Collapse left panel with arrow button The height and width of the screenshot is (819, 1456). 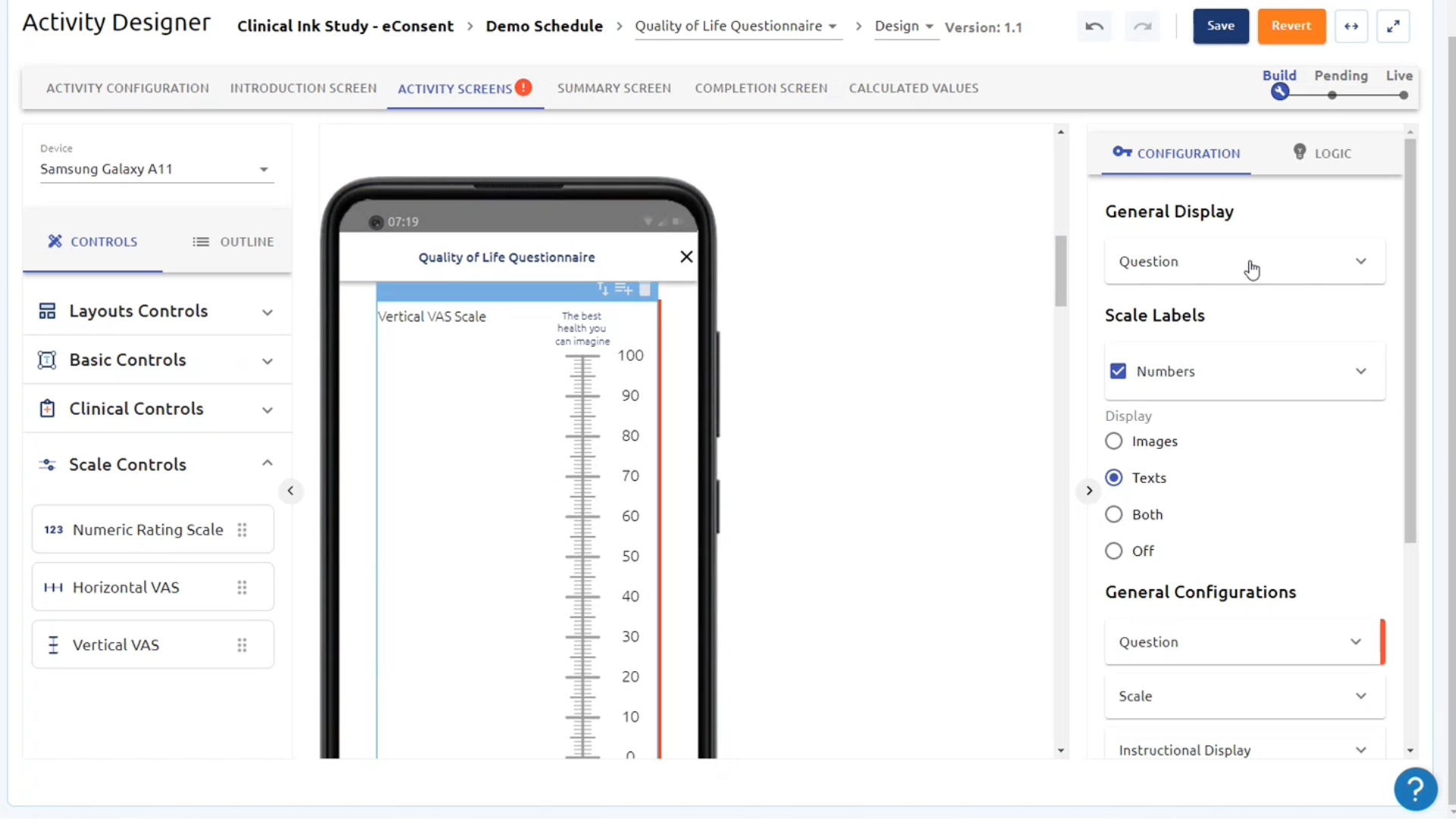290,491
